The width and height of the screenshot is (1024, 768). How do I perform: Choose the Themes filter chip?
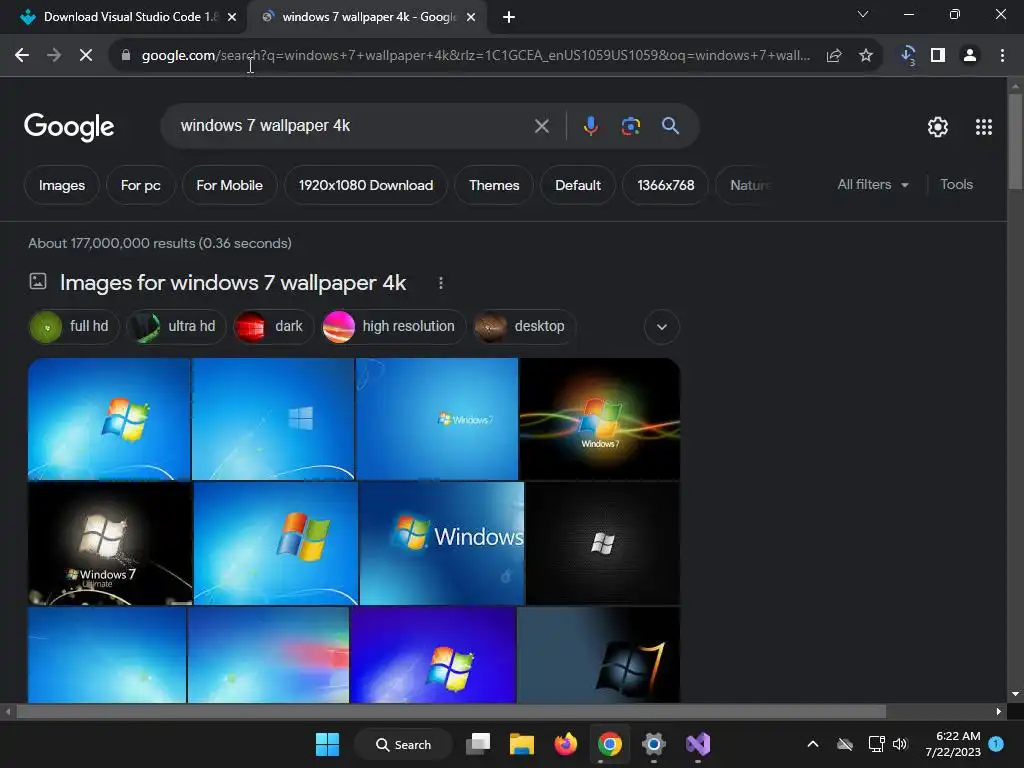[x=494, y=185]
